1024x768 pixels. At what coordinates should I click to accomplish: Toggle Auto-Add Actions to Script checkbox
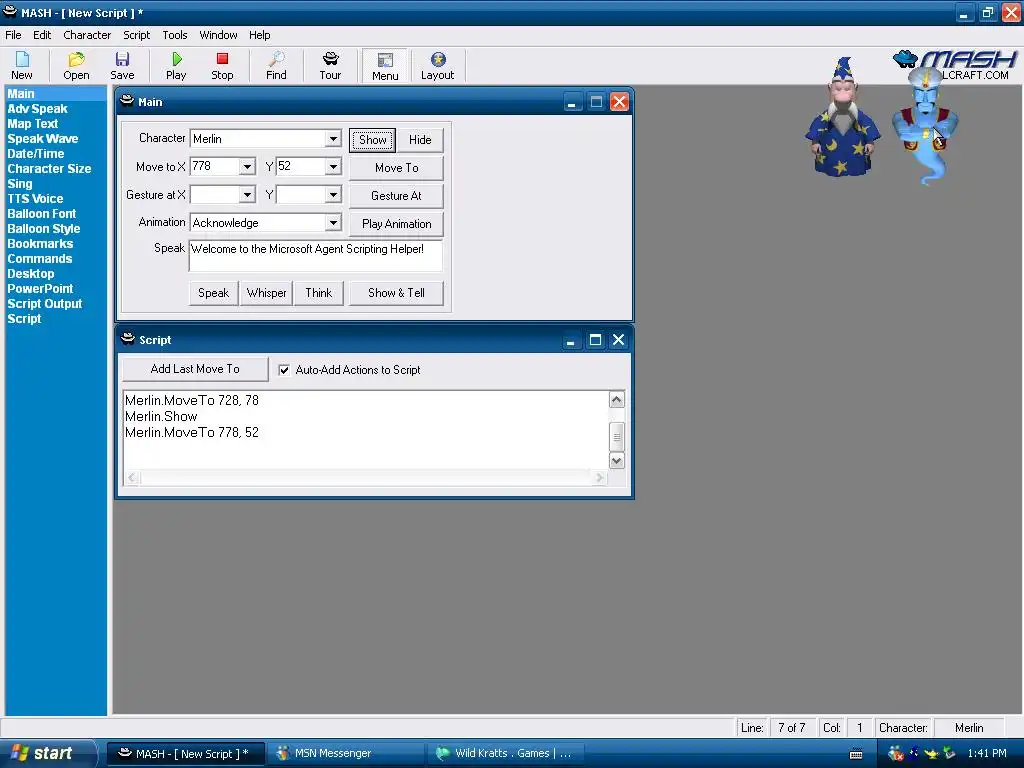pyautogui.click(x=284, y=370)
